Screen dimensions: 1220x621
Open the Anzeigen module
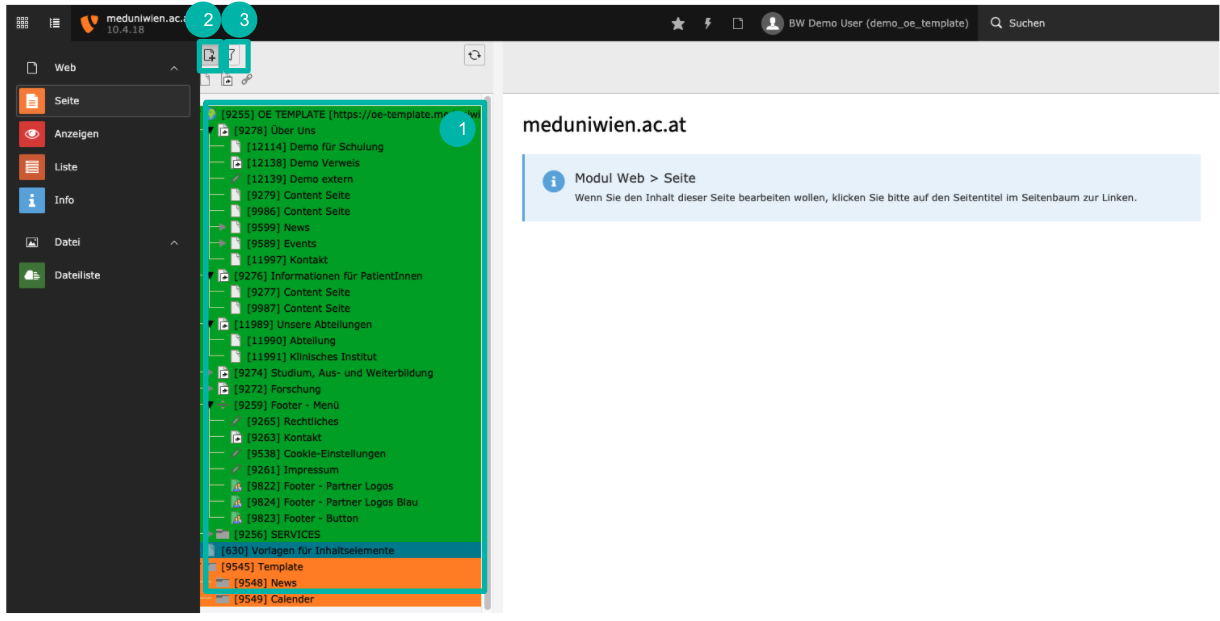104,134
